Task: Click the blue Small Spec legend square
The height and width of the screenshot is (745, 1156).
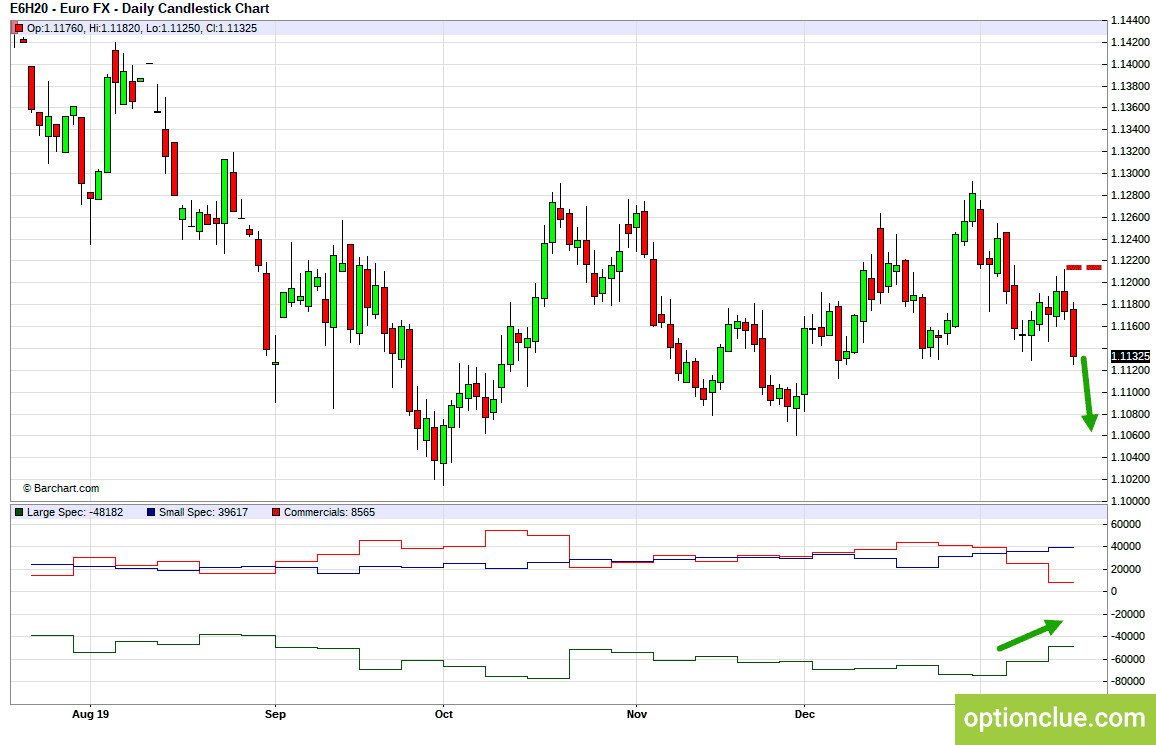Action: click(151, 512)
